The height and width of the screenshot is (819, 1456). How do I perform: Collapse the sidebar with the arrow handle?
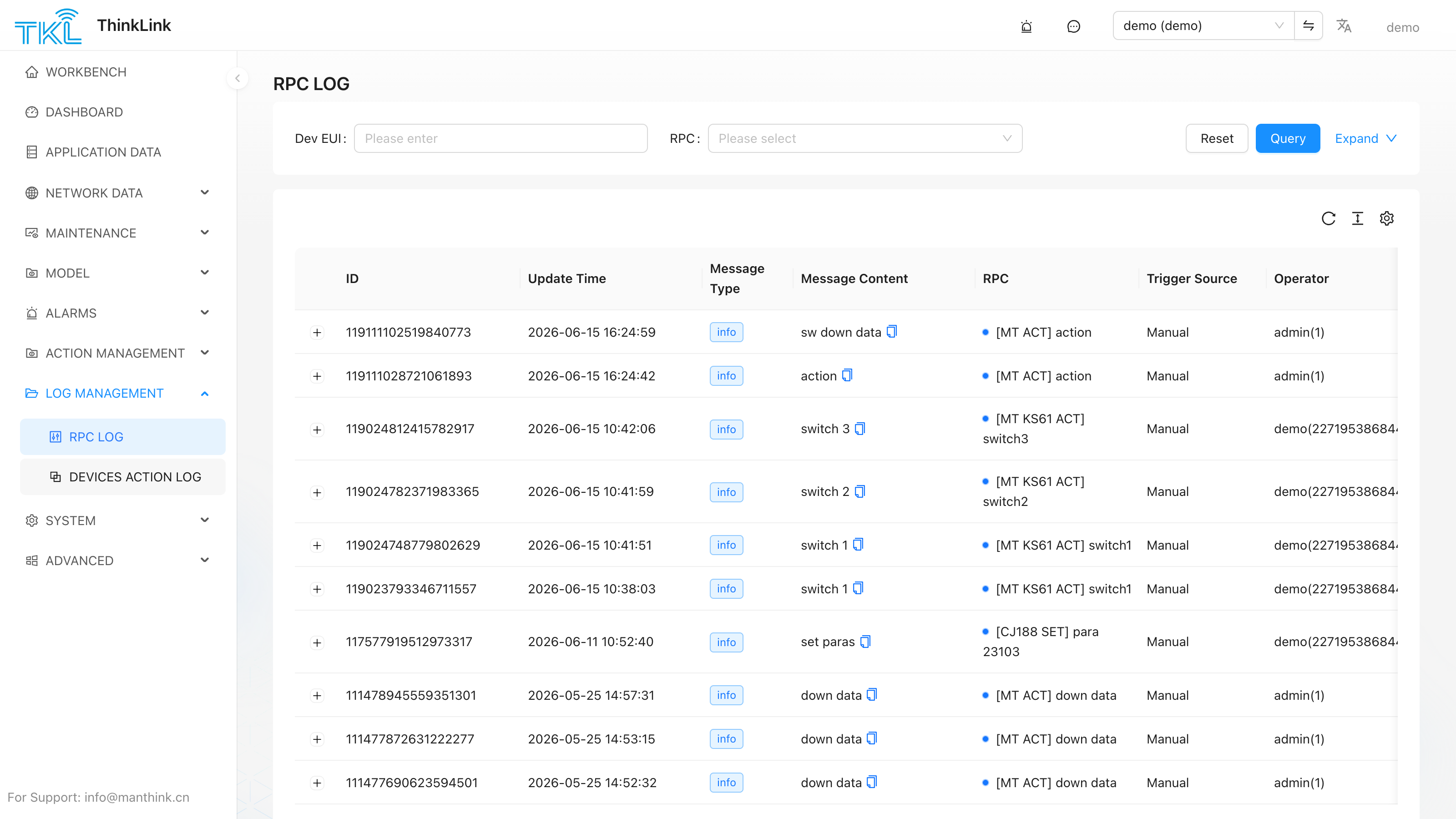tap(238, 79)
